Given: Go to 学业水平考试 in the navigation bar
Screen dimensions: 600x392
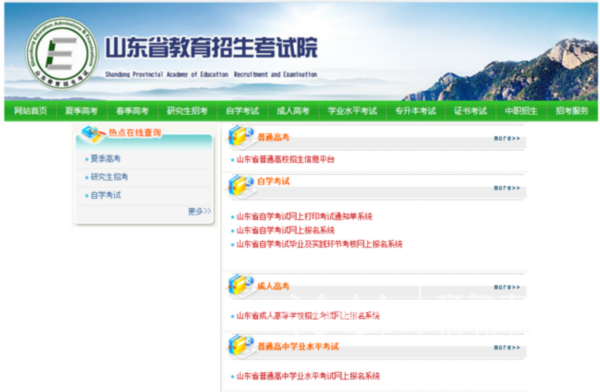Looking at the screenshot, I should tap(352, 111).
